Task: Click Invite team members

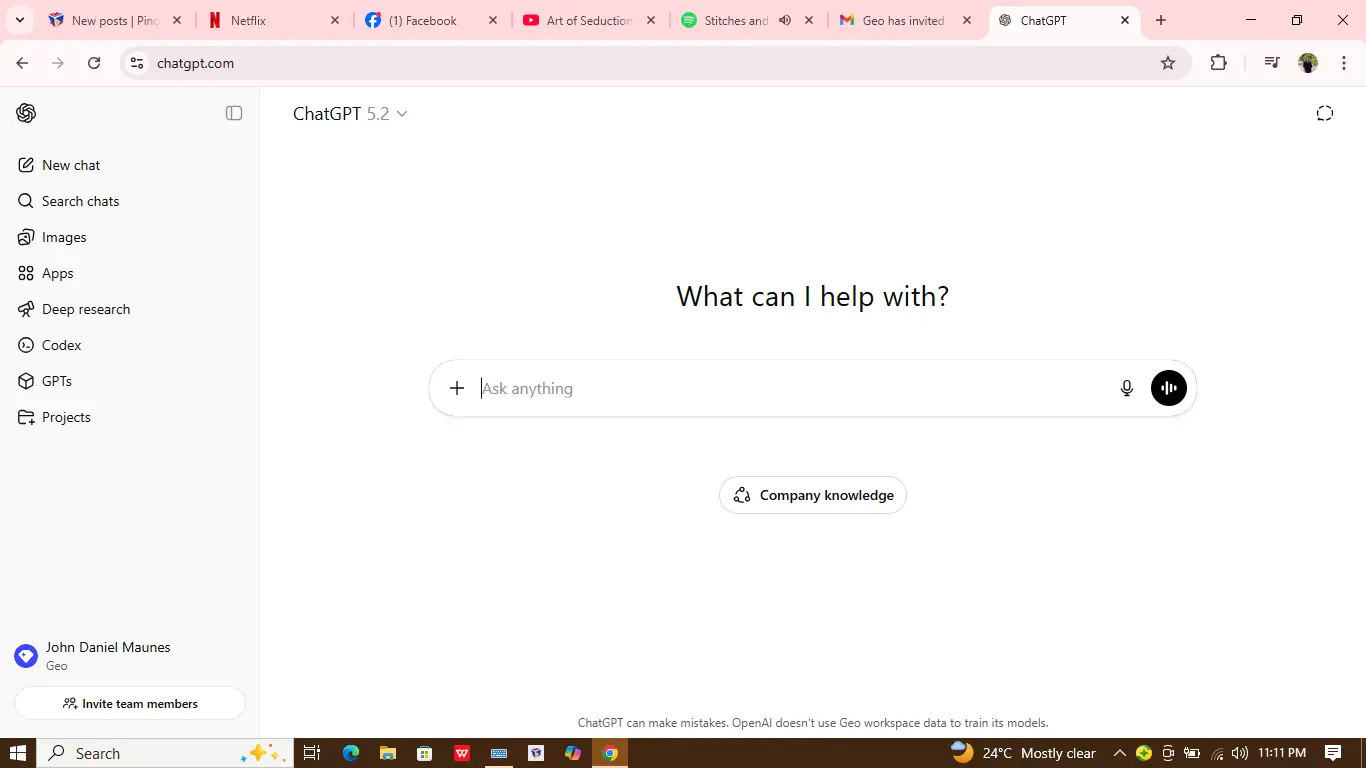Action: click(x=130, y=704)
